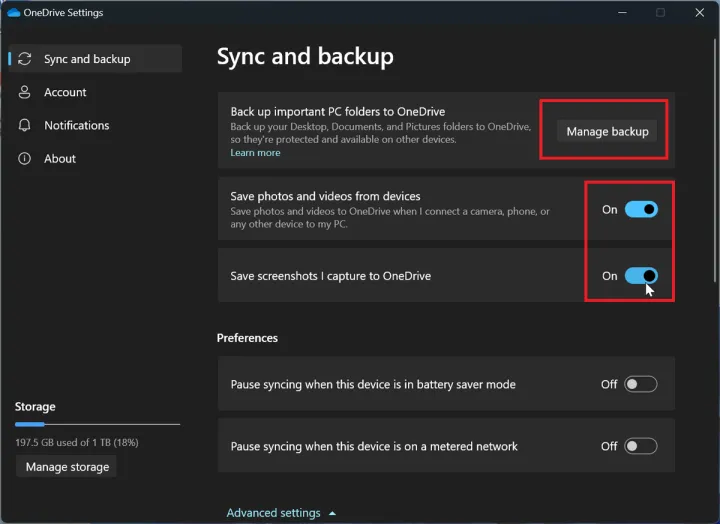
Task: Click the Advanced settings arrow icon
Action: click(332, 513)
